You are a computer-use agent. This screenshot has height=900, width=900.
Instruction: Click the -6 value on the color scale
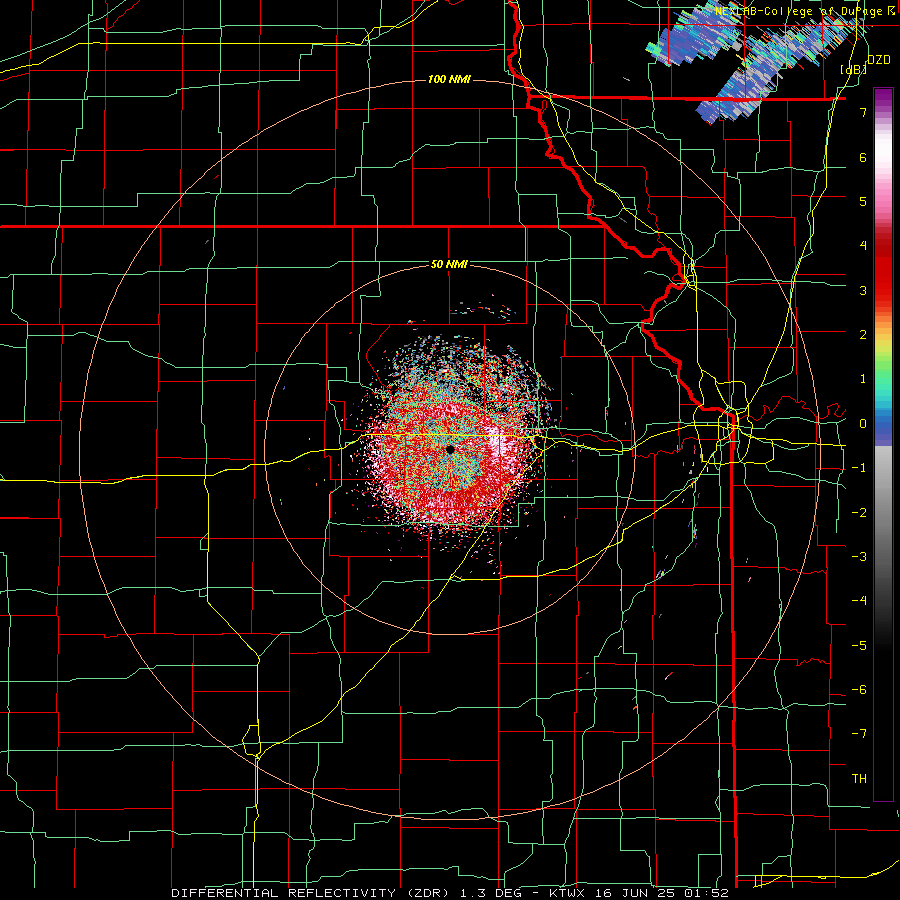pos(859,690)
